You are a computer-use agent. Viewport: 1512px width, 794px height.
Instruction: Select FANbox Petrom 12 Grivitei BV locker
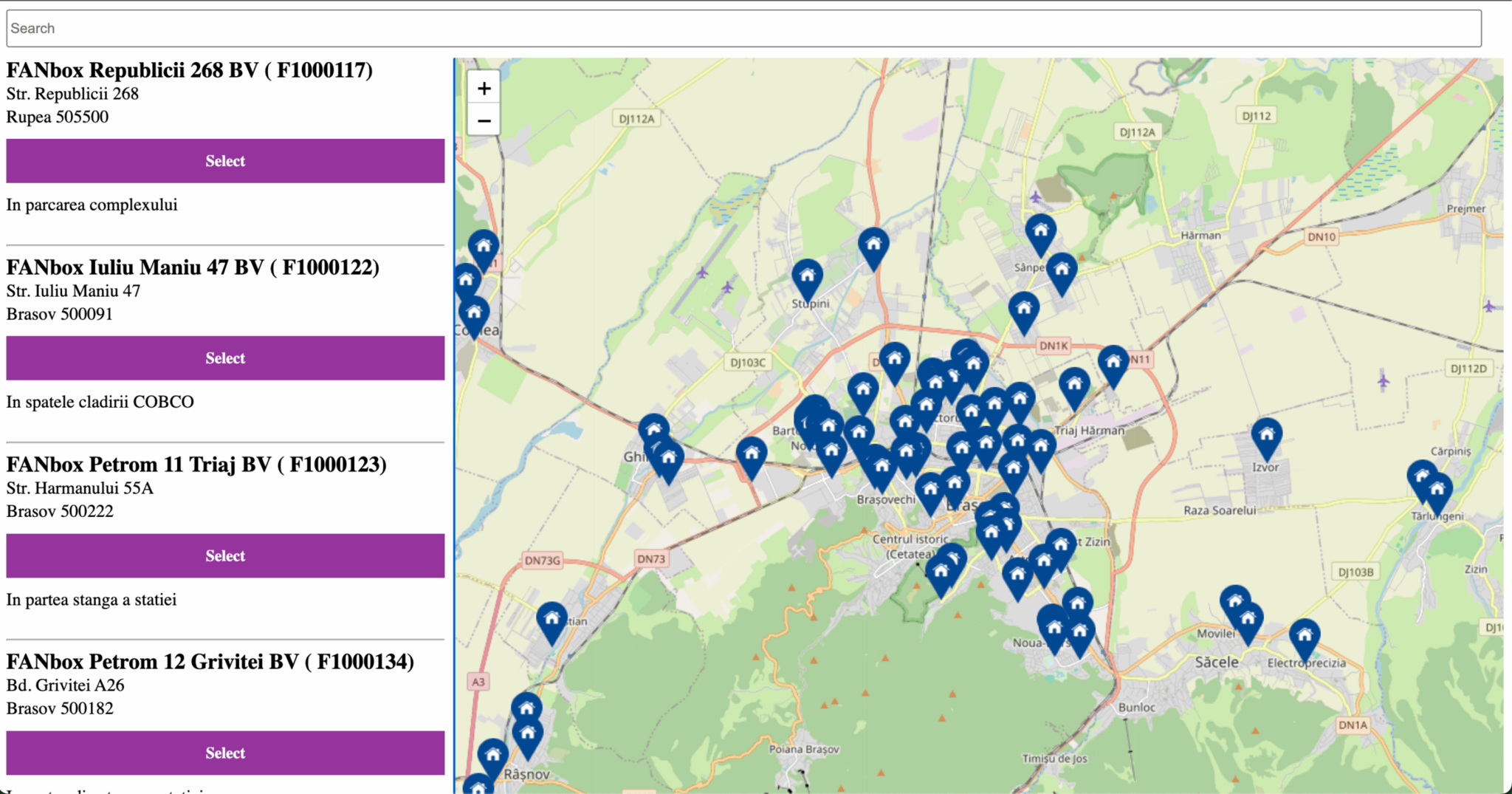pos(225,753)
